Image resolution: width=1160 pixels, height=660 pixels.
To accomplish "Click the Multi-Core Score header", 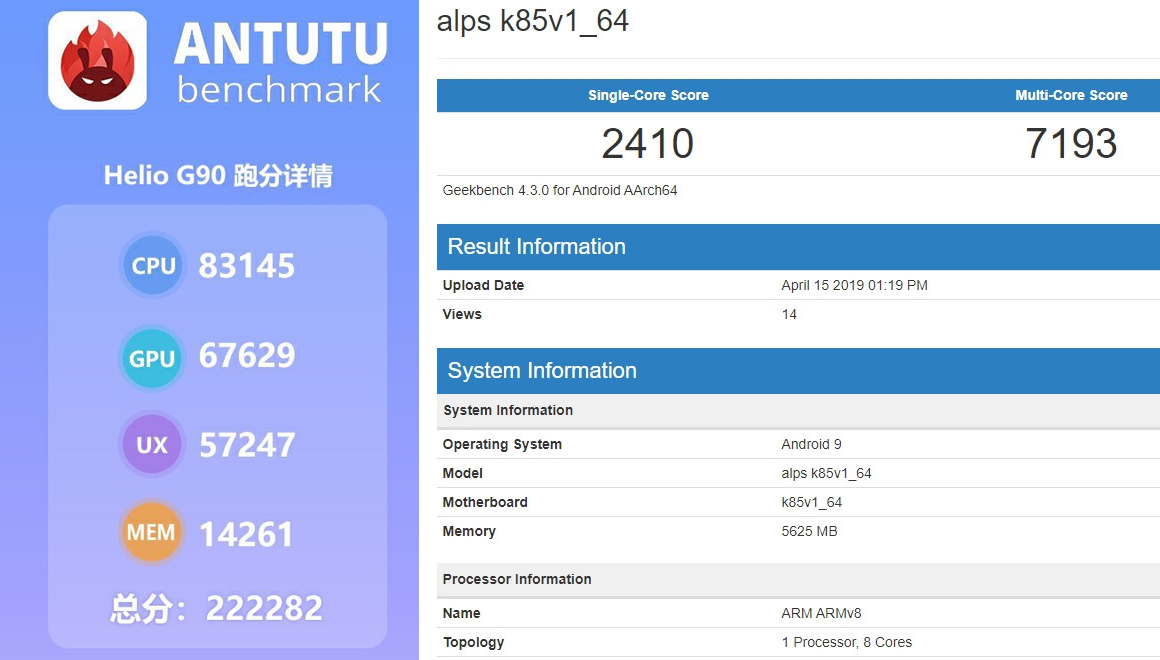I will click(x=1071, y=95).
